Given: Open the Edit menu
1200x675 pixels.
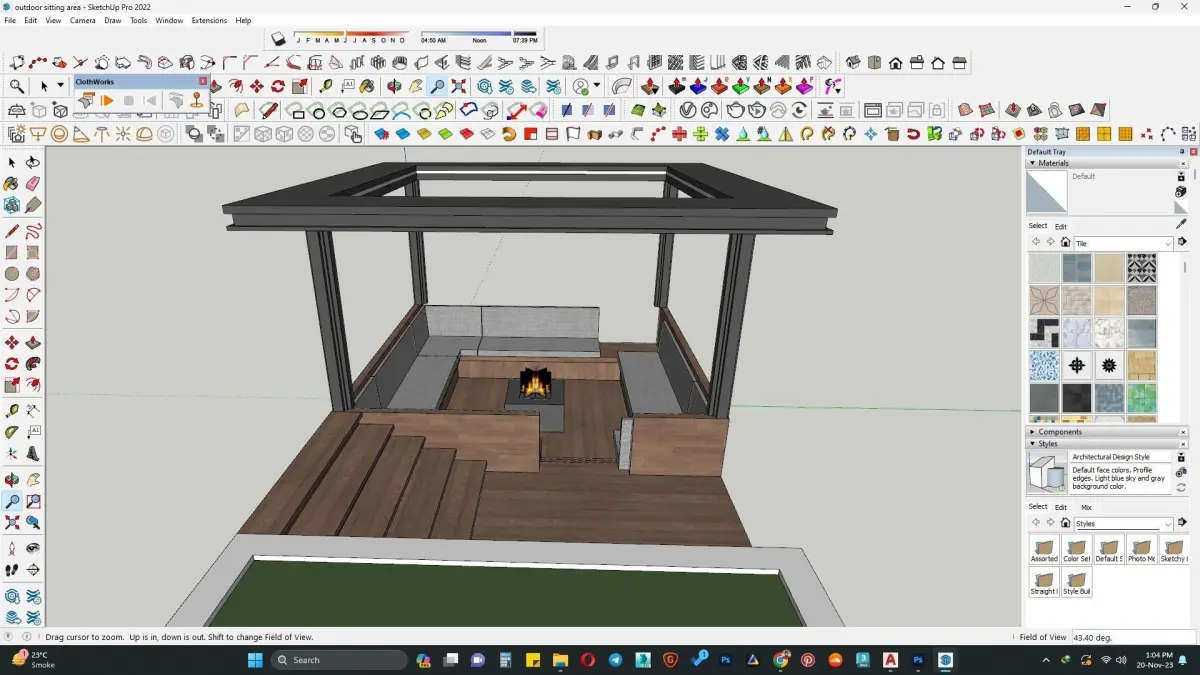Looking at the screenshot, I should point(31,20).
